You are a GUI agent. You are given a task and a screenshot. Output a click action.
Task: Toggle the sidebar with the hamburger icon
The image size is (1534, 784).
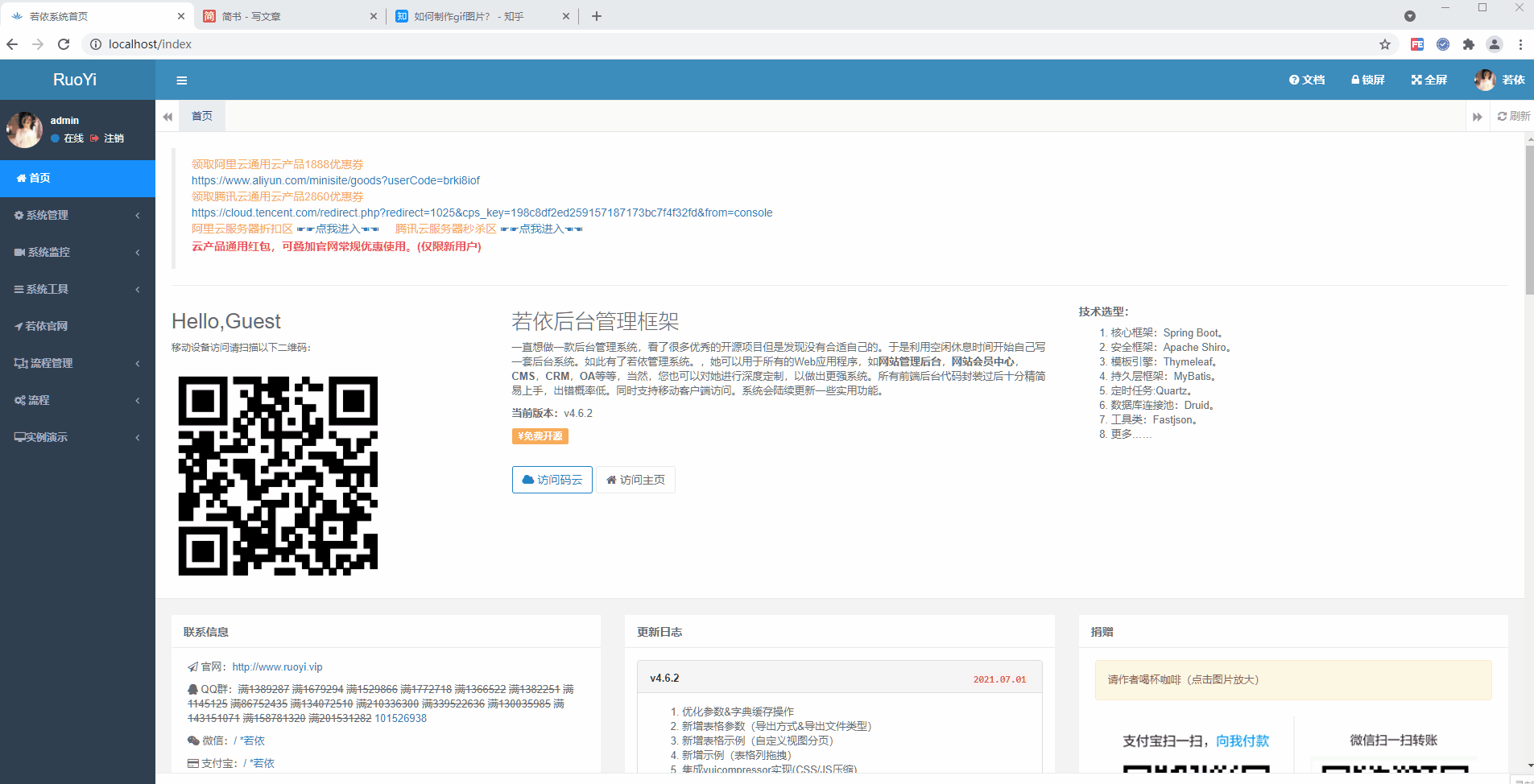182,80
